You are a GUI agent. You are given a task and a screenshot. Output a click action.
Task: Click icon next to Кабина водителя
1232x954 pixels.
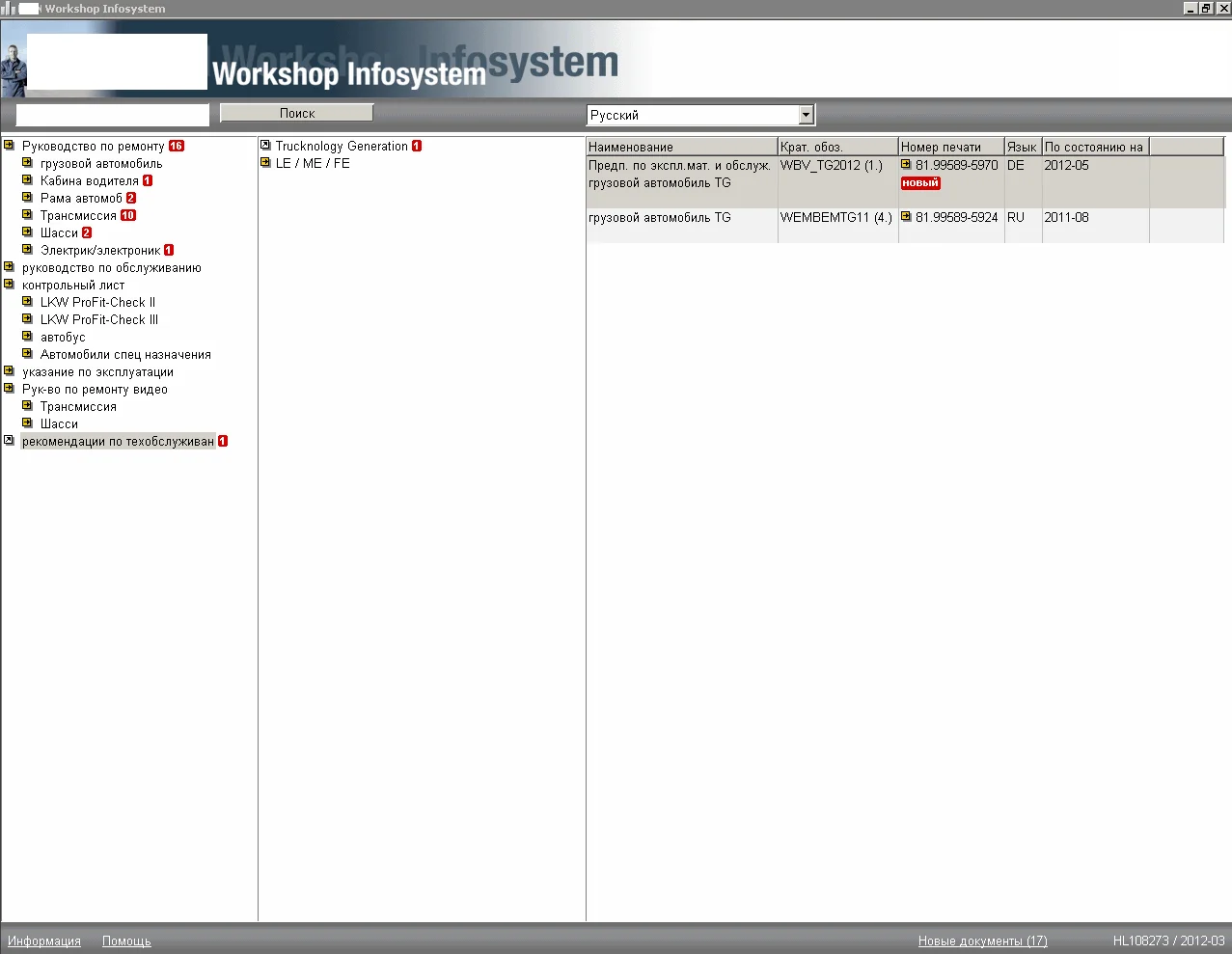click(28, 180)
